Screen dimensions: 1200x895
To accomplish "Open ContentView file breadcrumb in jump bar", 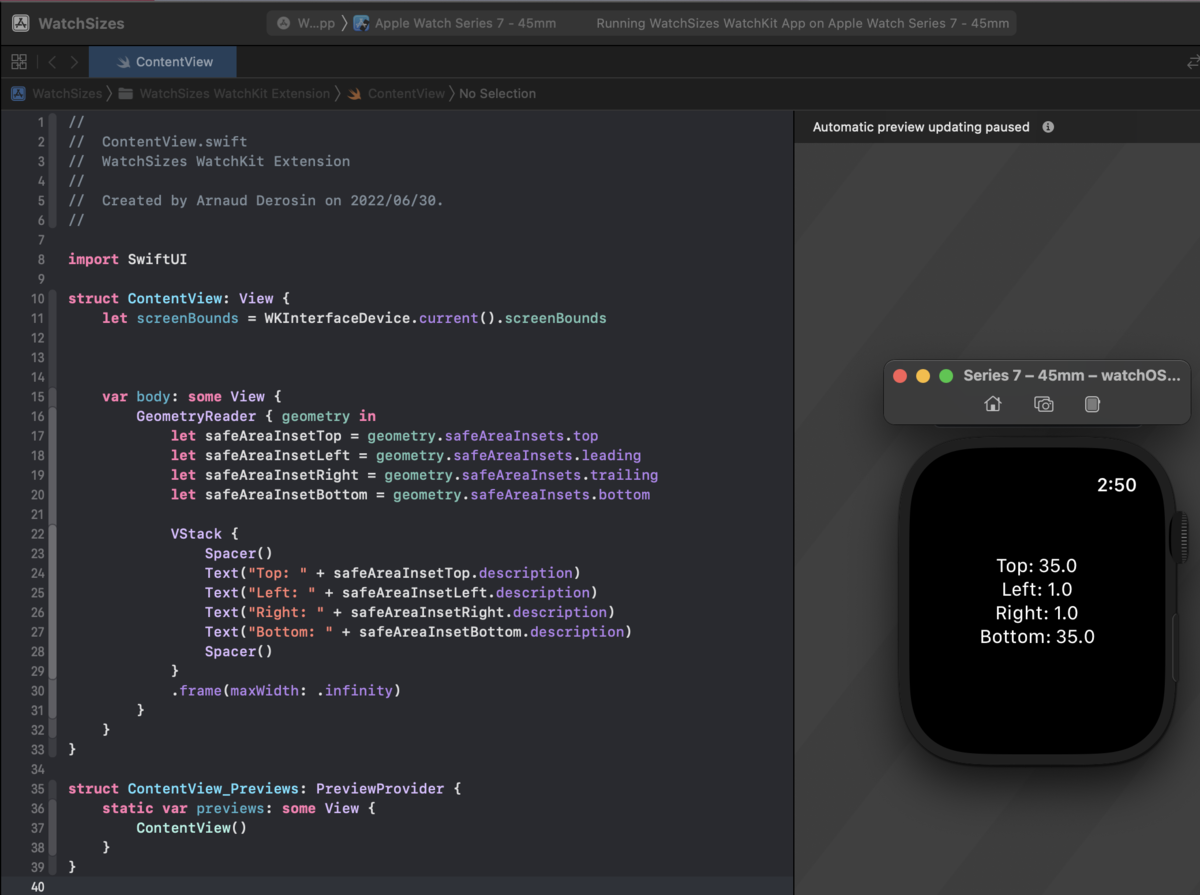I will tap(396, 93).
